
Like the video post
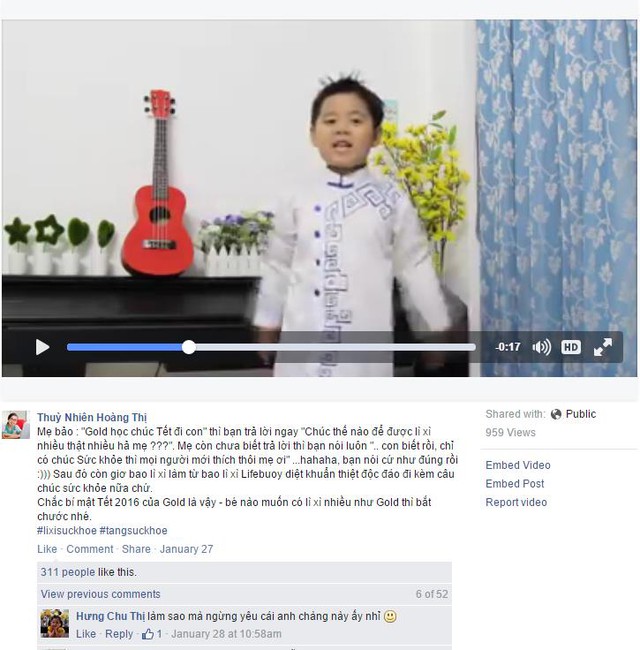[x=47, y=549]
